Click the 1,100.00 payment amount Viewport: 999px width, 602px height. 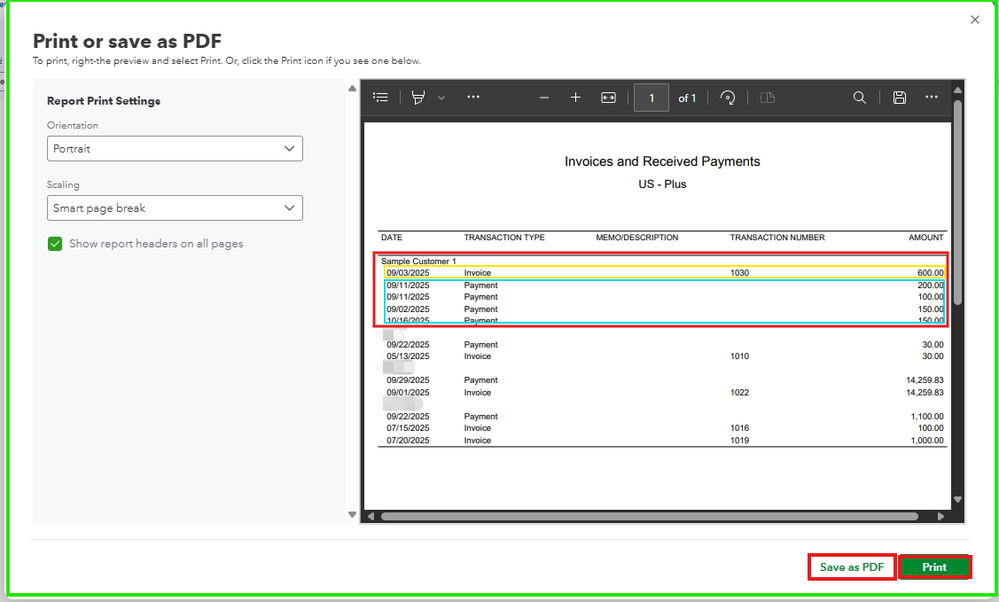click(x=927, y=417)
